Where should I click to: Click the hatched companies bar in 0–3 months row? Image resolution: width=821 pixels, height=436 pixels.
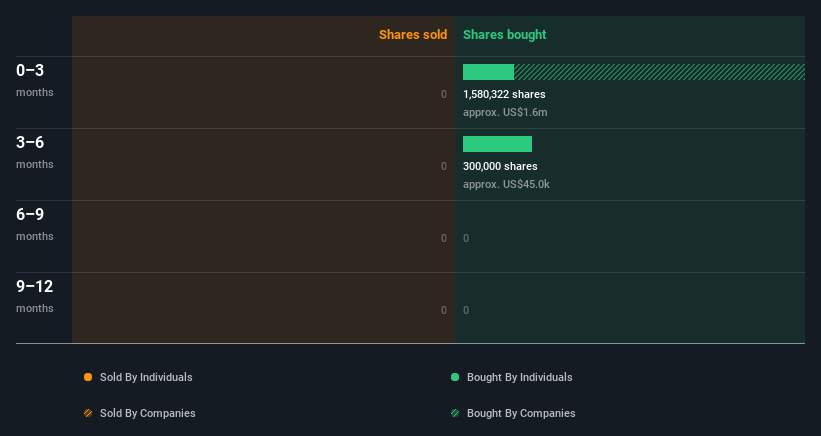tap(659, 72)
